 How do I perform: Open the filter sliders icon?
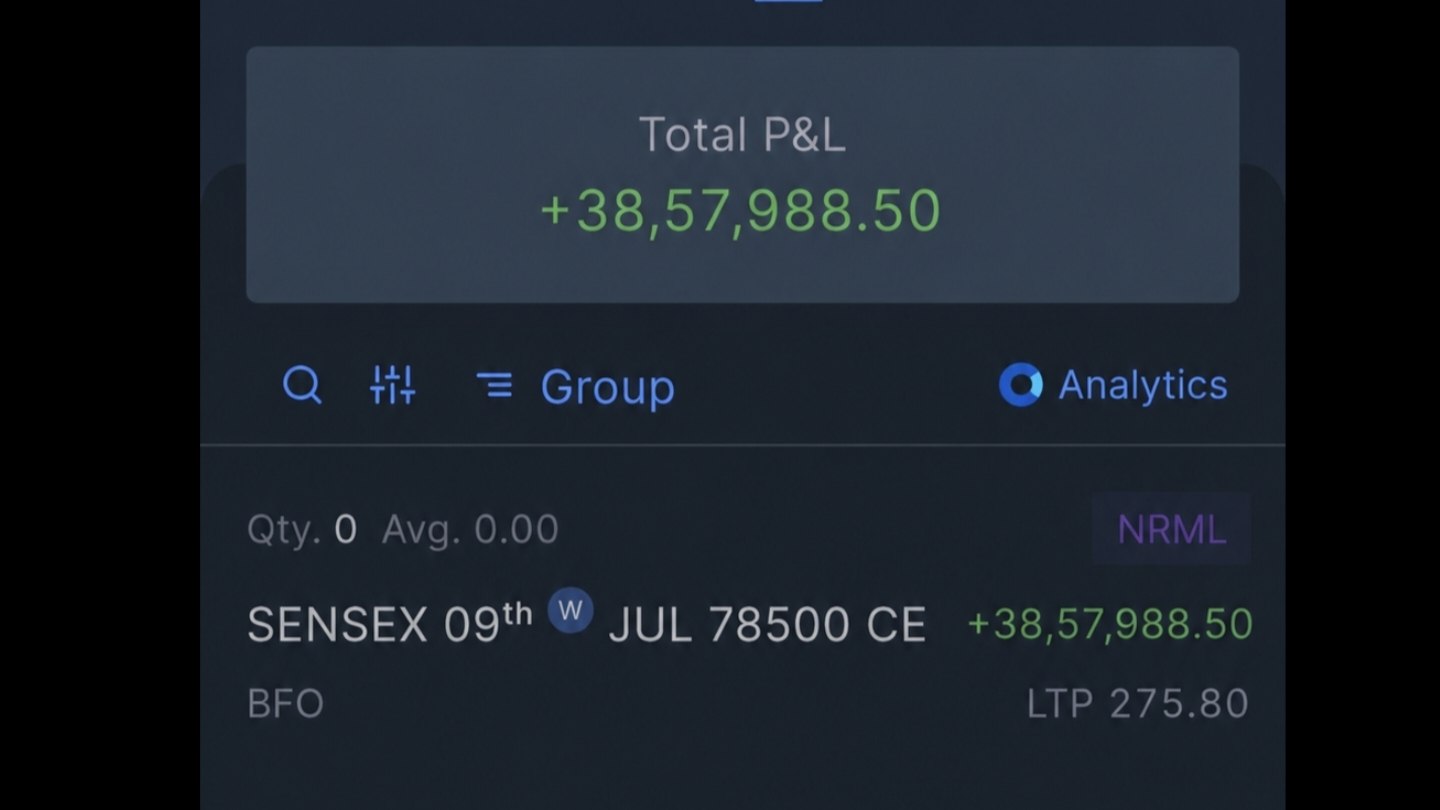click(x=393, y=385)
